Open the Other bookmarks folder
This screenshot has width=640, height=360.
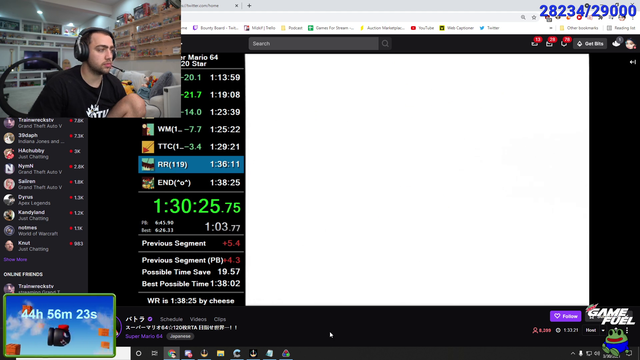tap(579, 28)
